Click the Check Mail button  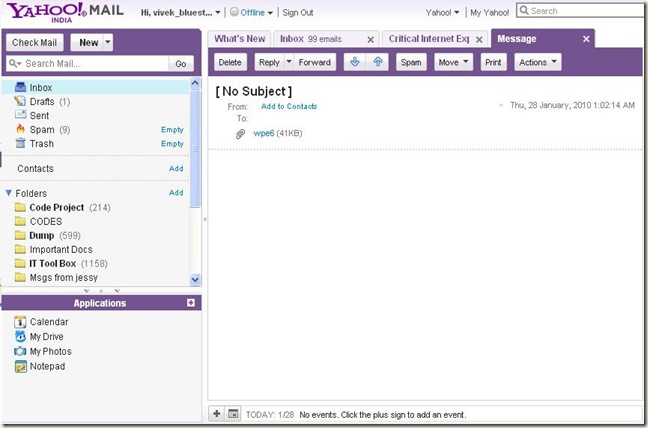35,42
